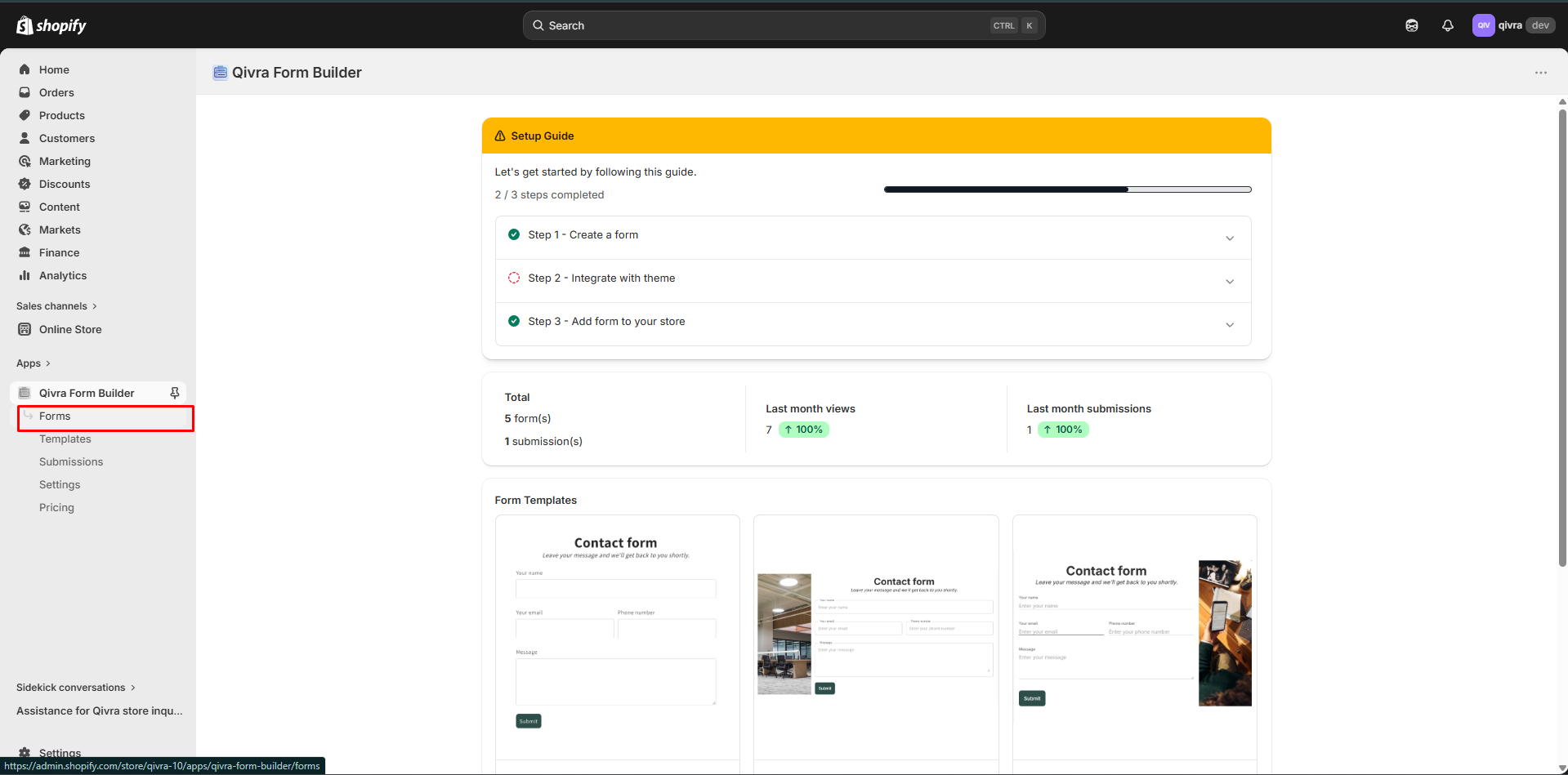The width and height of the screenshot is (1568, 775).
Task: Click the Orders inbox icon
Action: pyautogui.click(x=25, y=92)
